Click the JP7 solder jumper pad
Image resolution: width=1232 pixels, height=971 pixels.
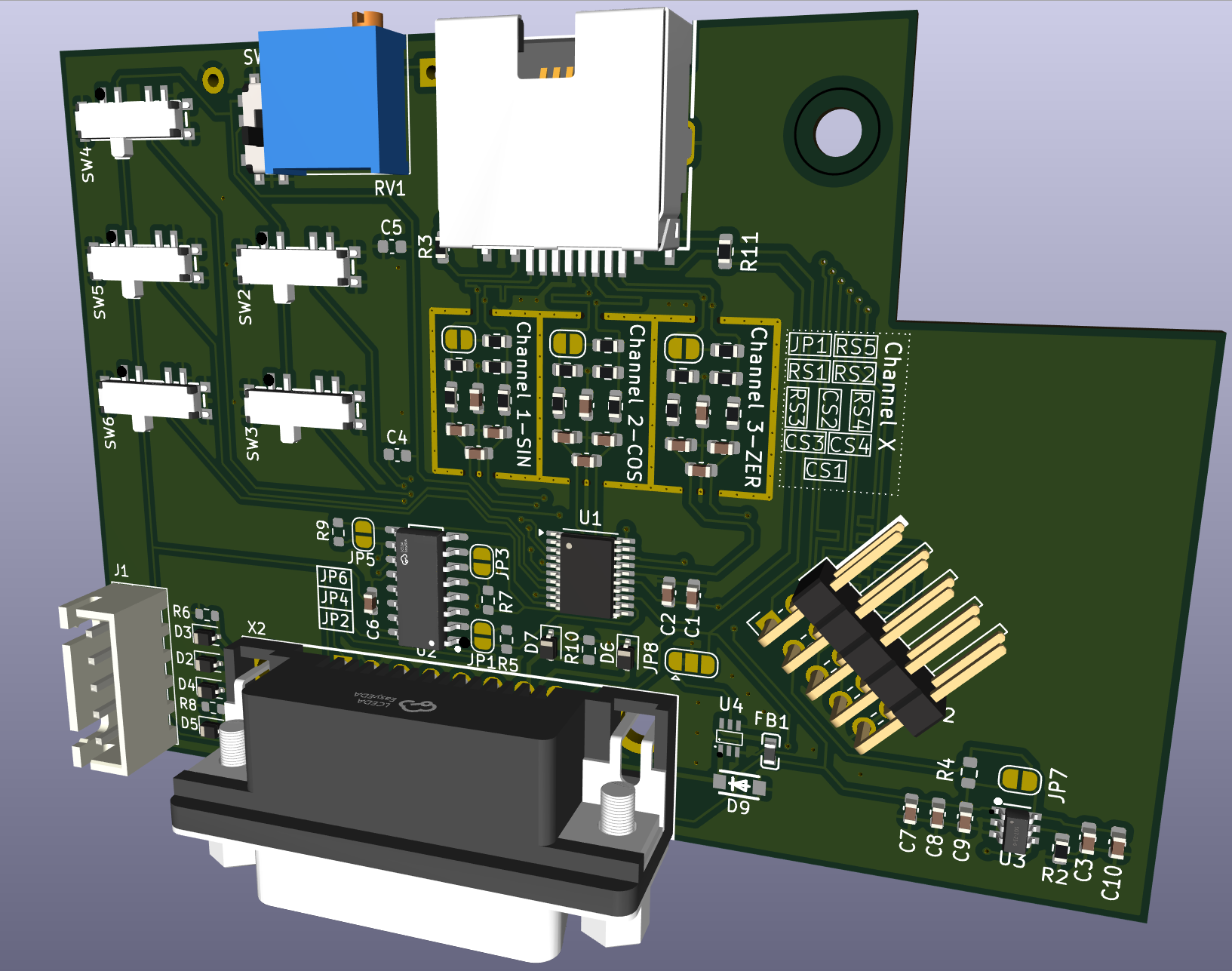coord(1019,780)
